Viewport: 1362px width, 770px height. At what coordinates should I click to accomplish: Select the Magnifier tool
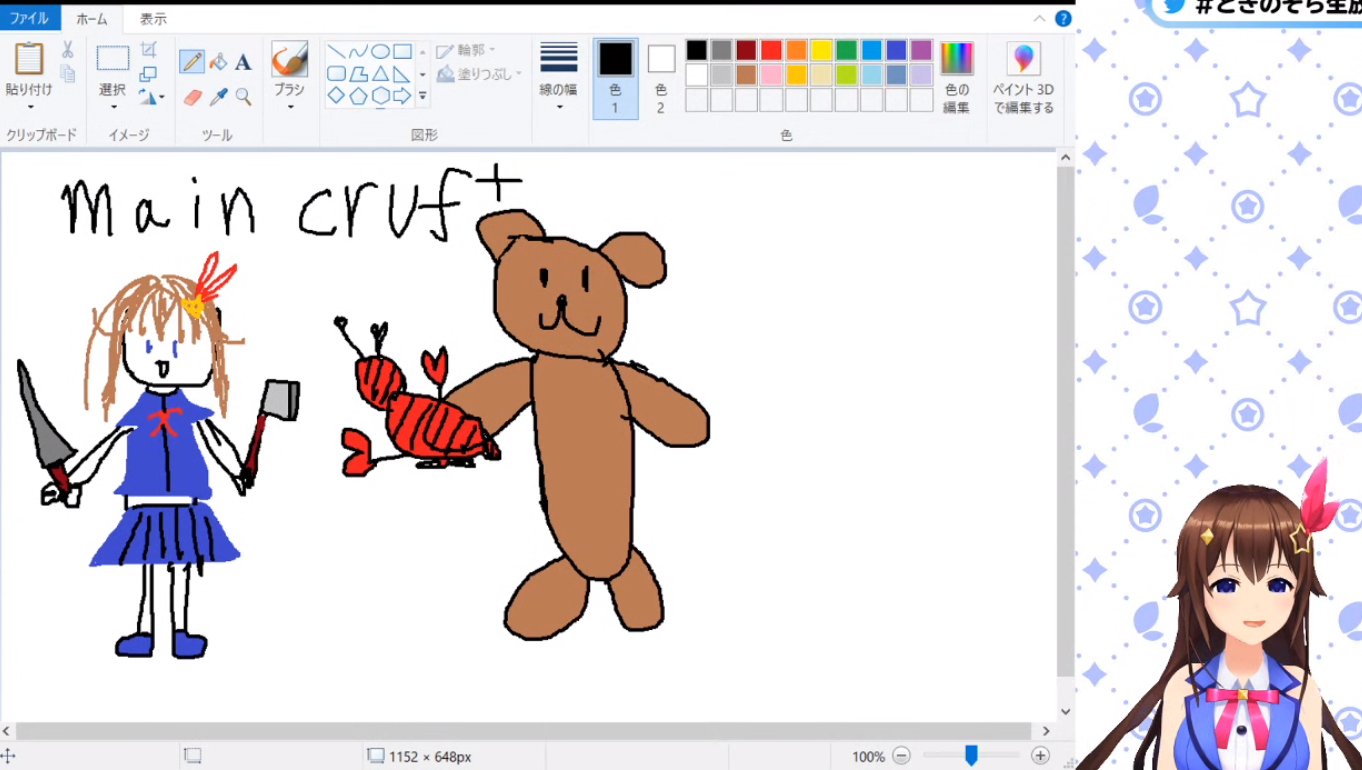[243, 97]
